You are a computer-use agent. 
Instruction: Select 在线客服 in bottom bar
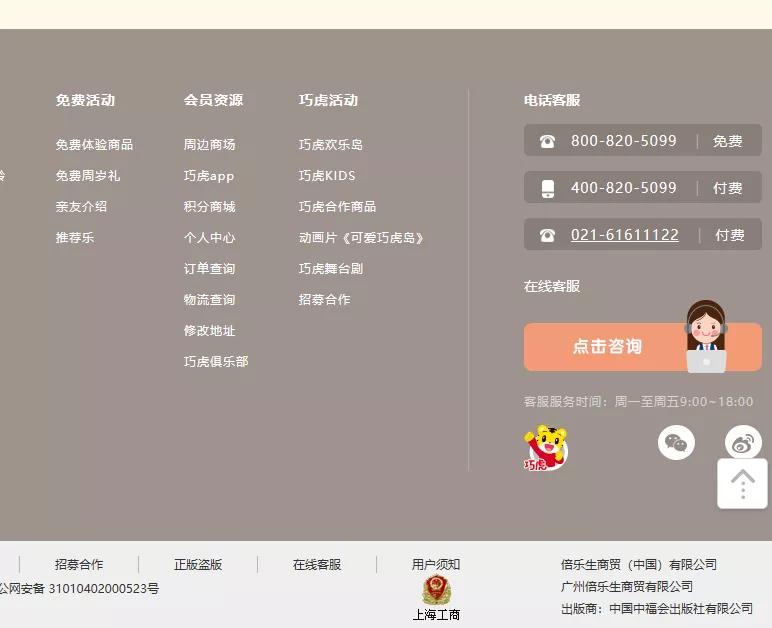(317, 565)
